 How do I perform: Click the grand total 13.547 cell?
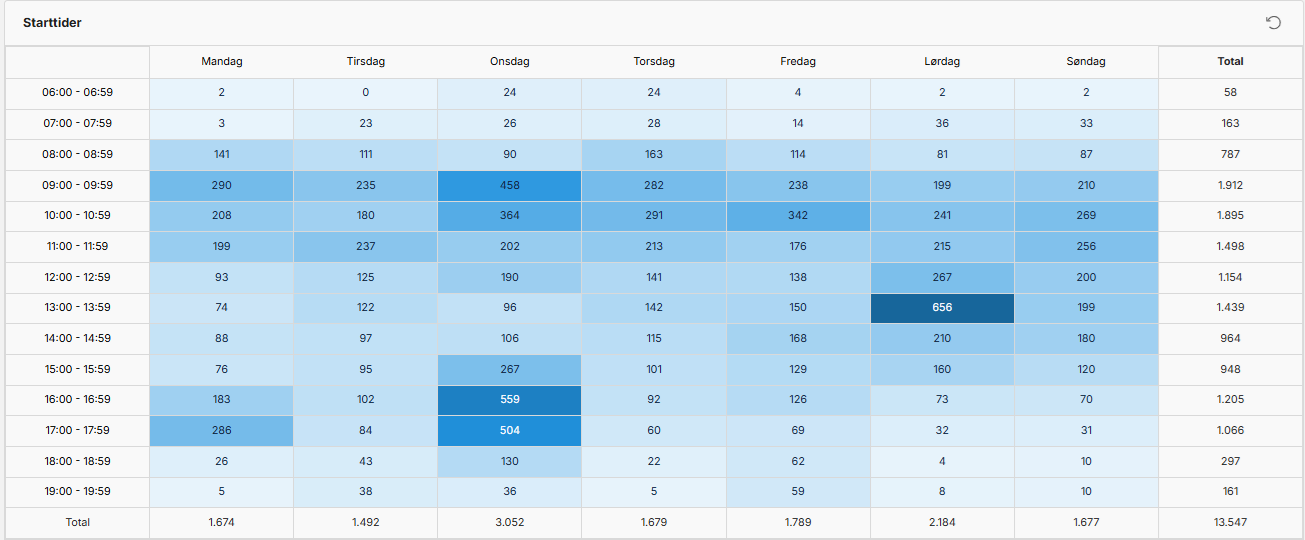[x=1230, y=523]
